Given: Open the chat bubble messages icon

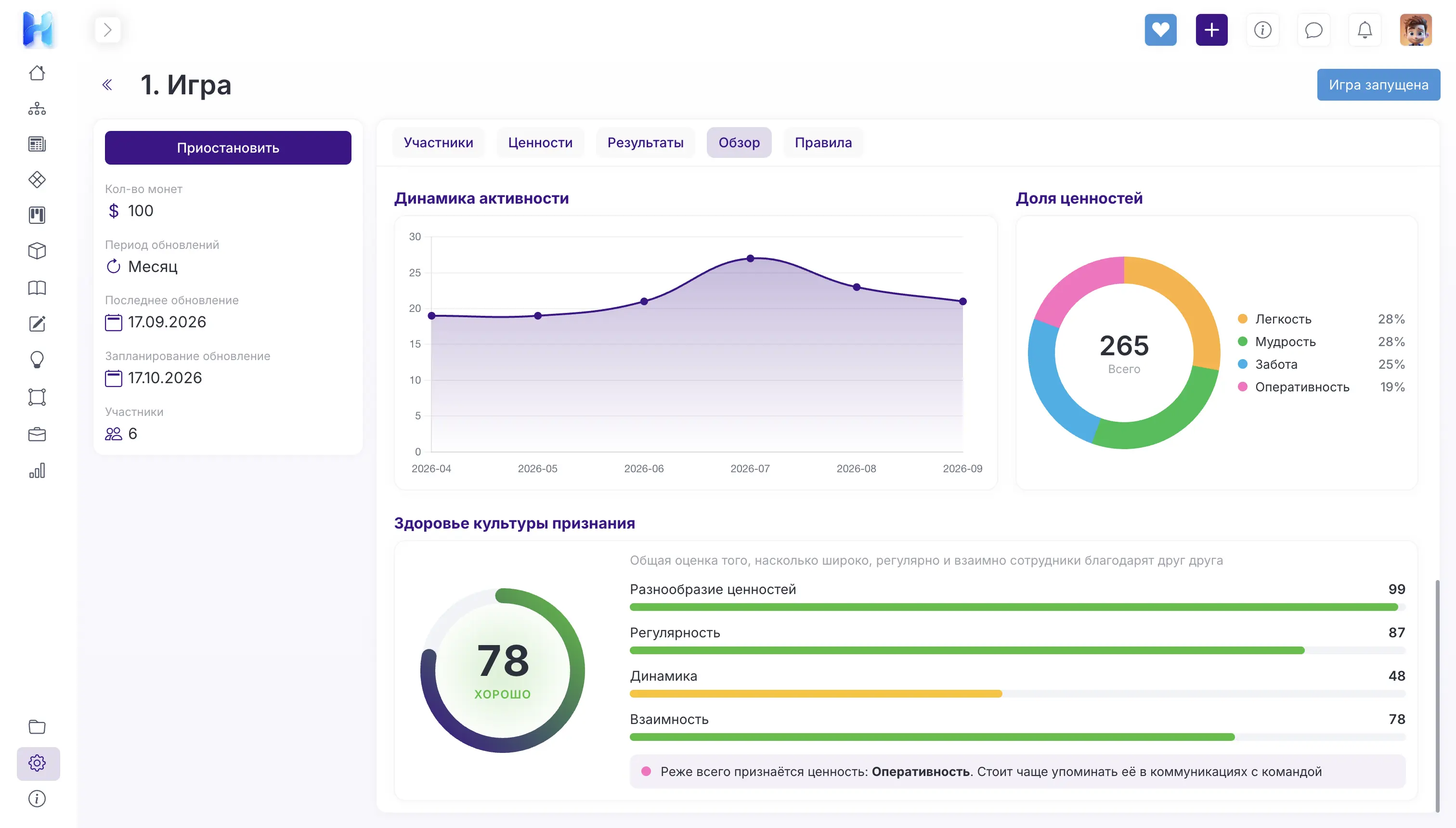Looking at the screenshot, I should pyautogui.click(x=1314, y=29).
